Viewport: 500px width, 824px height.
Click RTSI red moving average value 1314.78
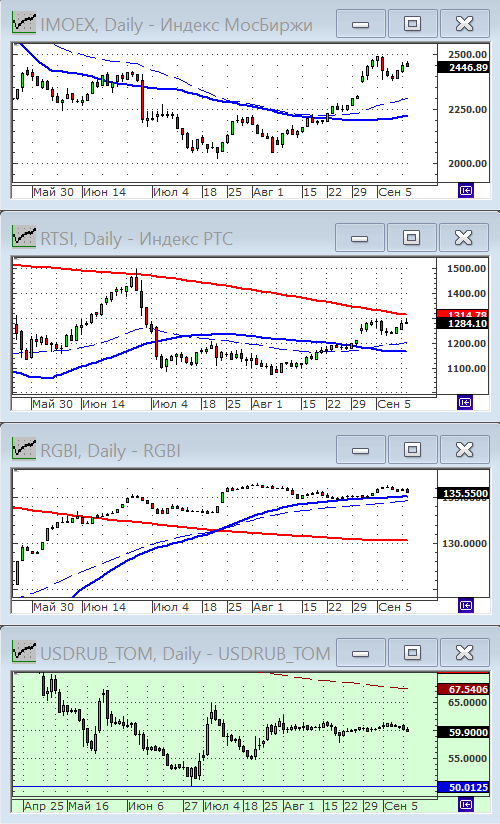click(x=463, y=314)
